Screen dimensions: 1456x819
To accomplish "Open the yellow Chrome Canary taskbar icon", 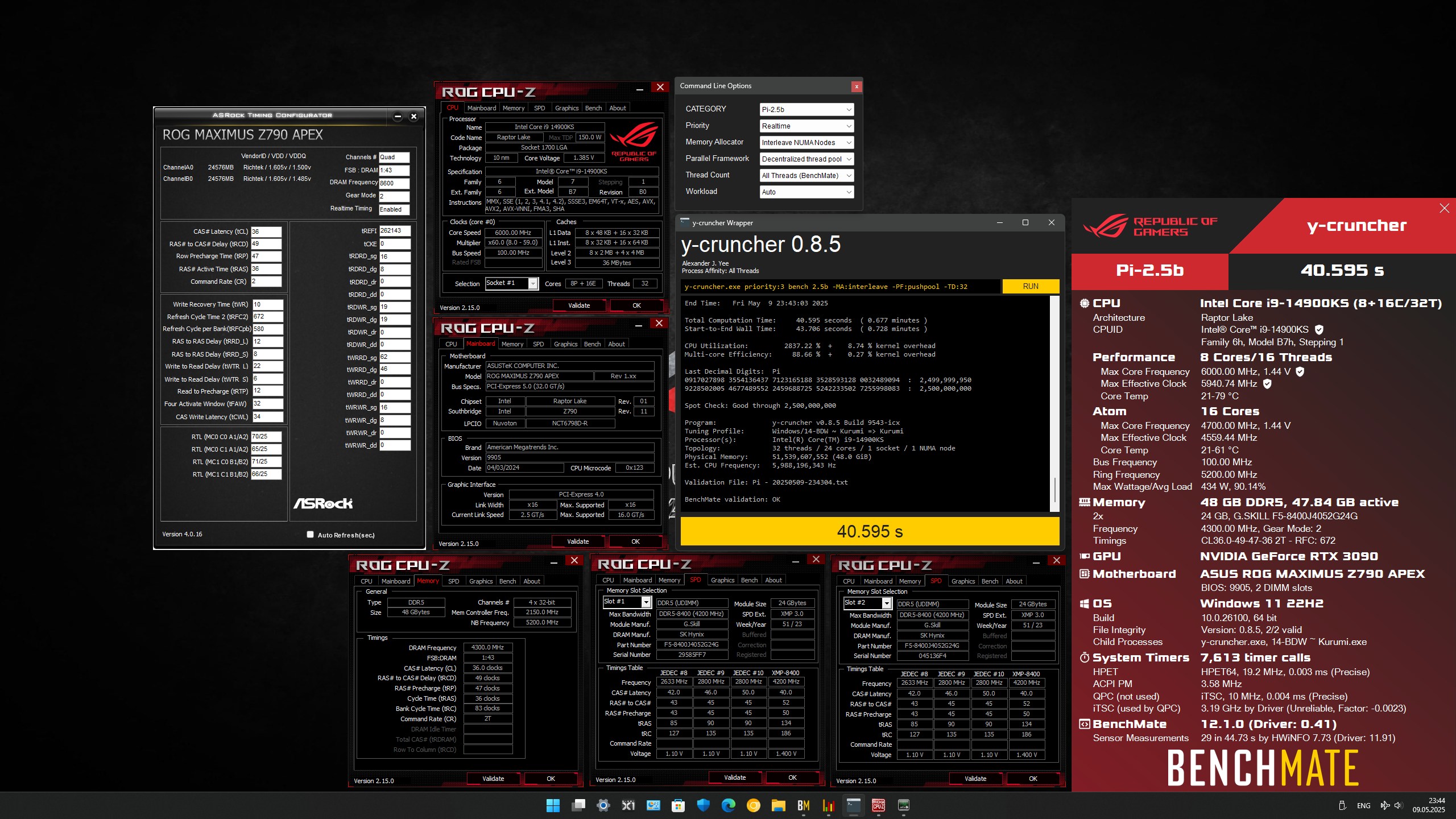I will tap(753, 805).
